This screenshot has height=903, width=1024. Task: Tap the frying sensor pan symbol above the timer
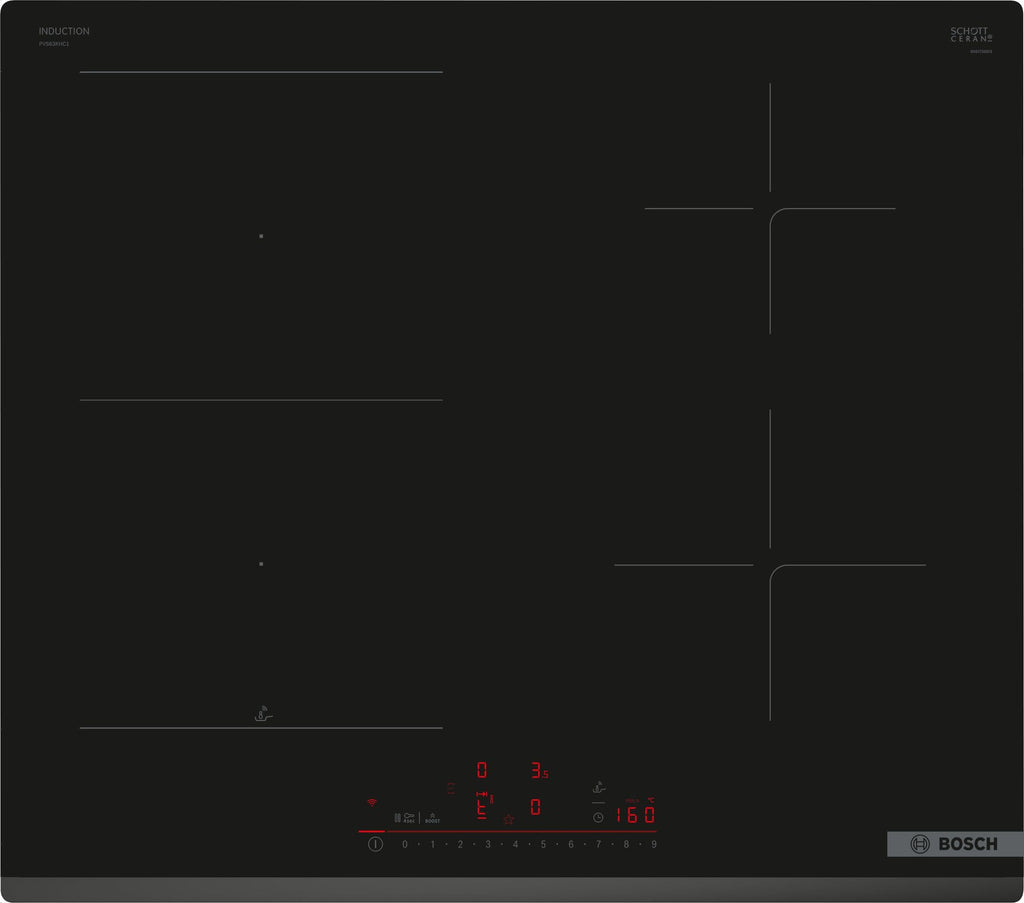(x=599, y=787)
